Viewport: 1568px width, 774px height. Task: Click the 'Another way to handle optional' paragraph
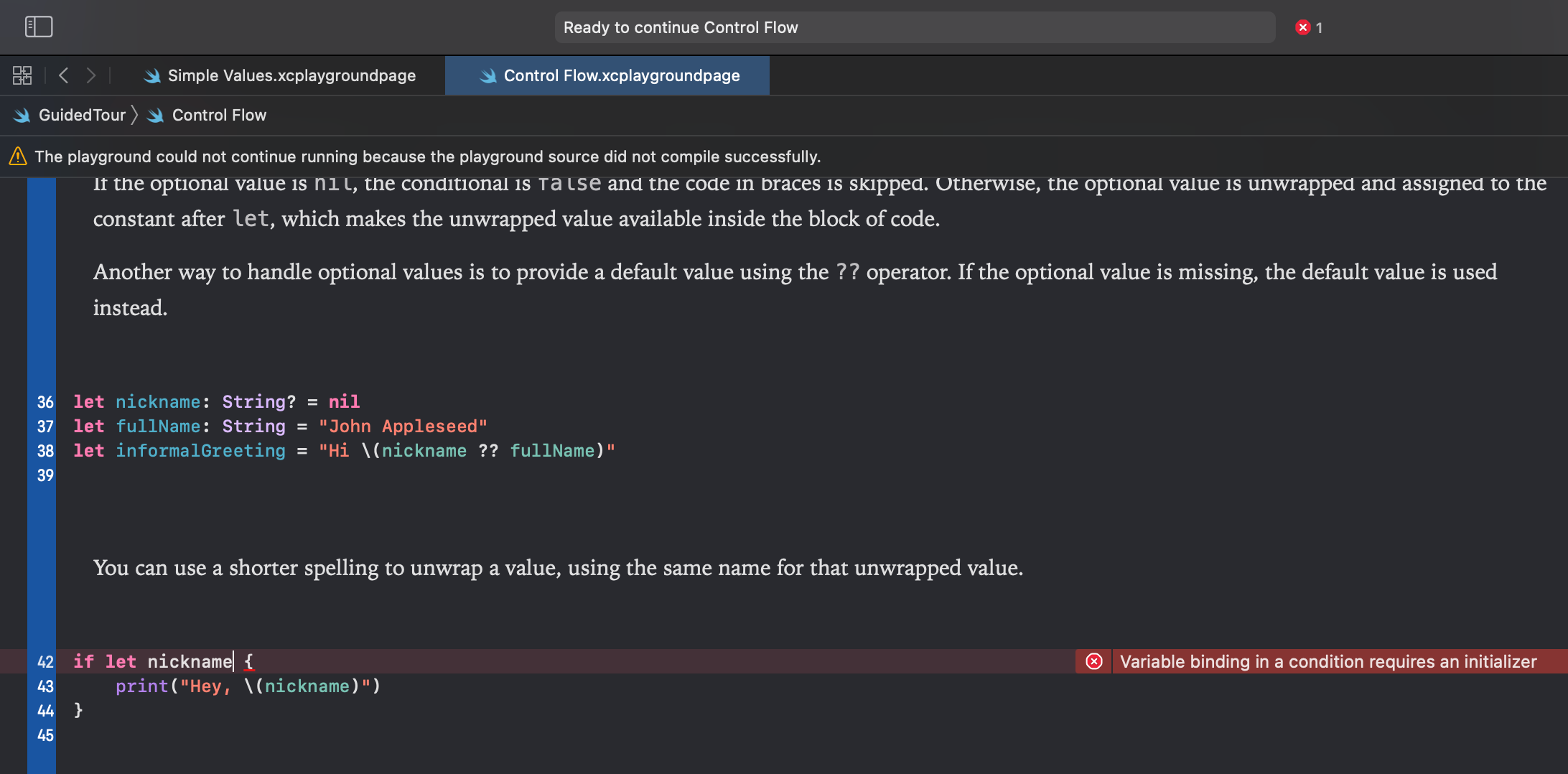click(x=795, y=289)
